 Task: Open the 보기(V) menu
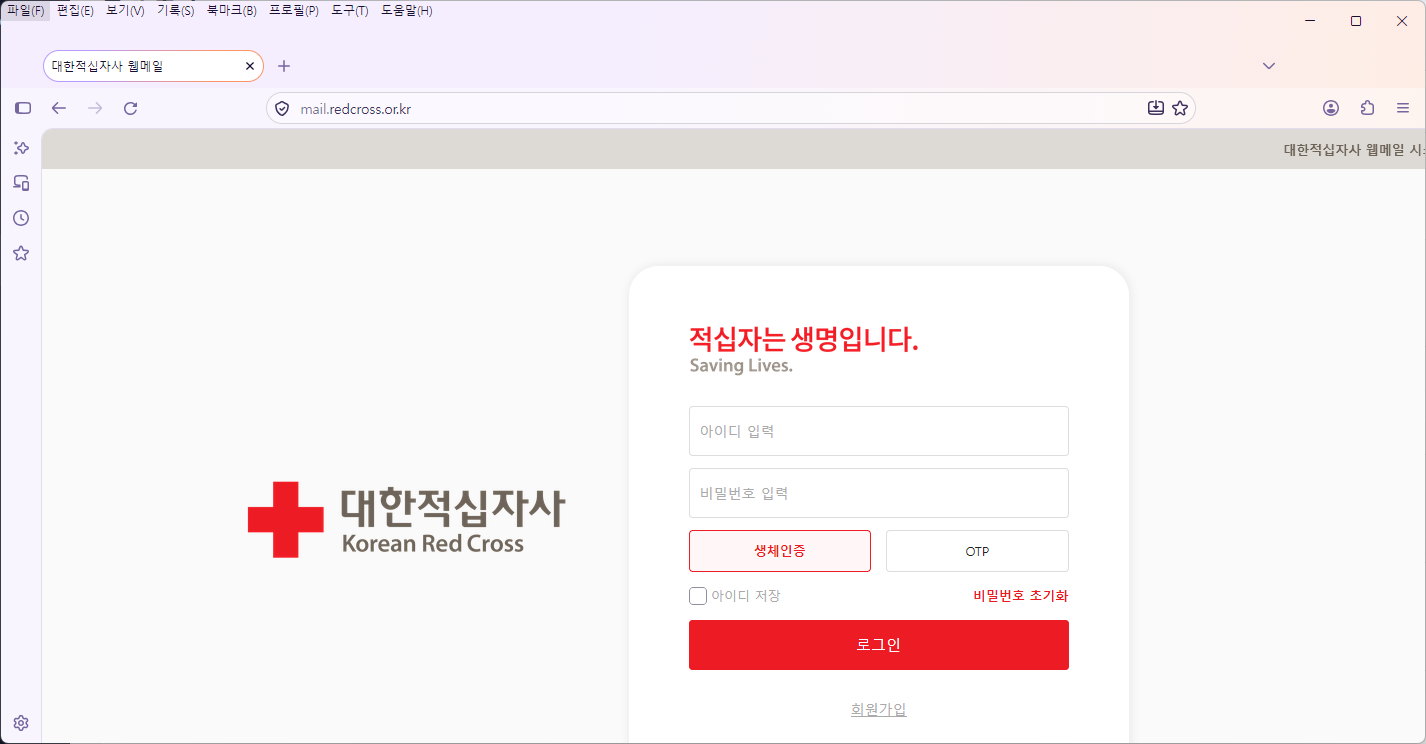click(126, 11)
